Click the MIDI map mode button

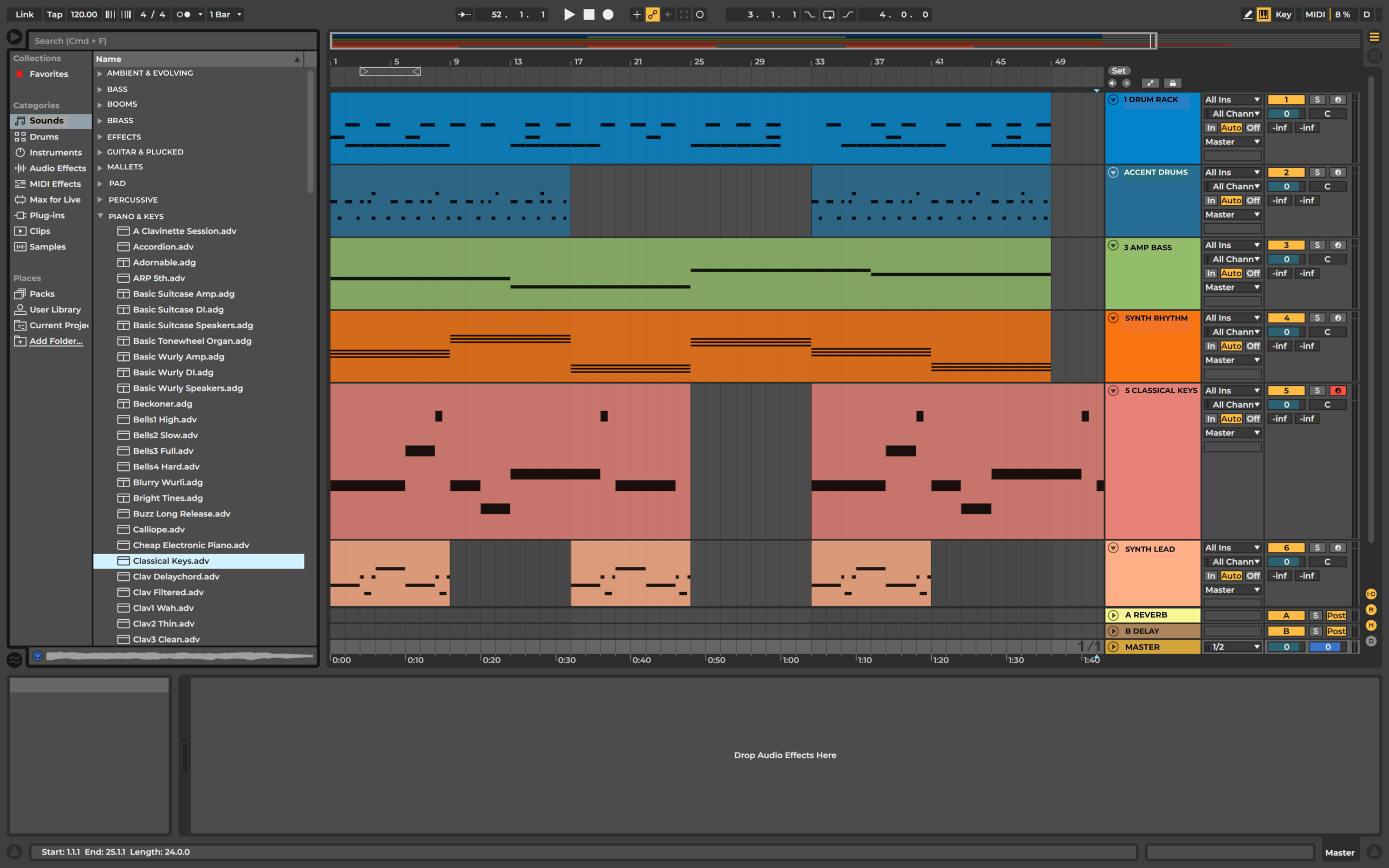1315,14
